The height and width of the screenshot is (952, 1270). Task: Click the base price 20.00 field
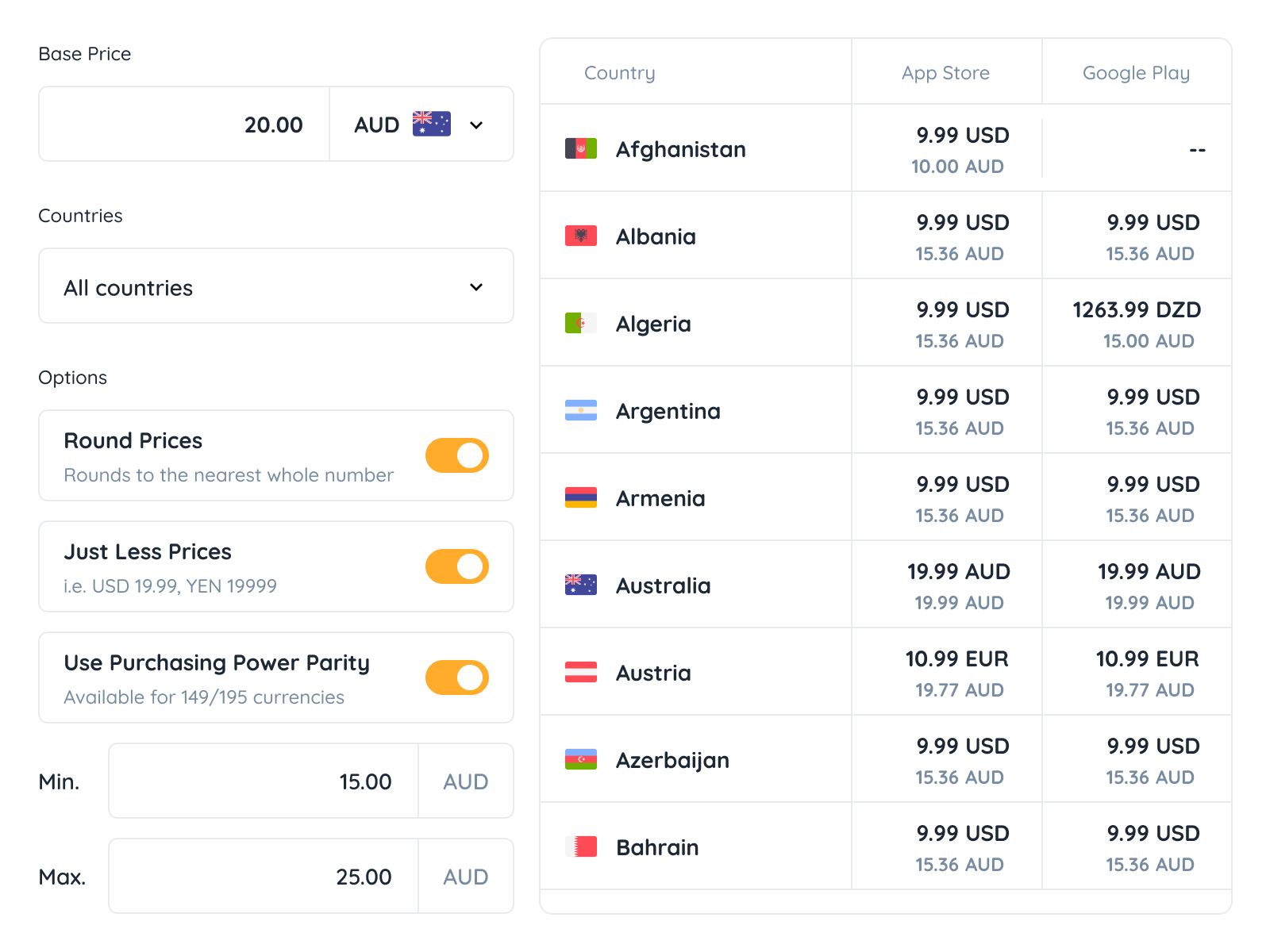(185, 125)
